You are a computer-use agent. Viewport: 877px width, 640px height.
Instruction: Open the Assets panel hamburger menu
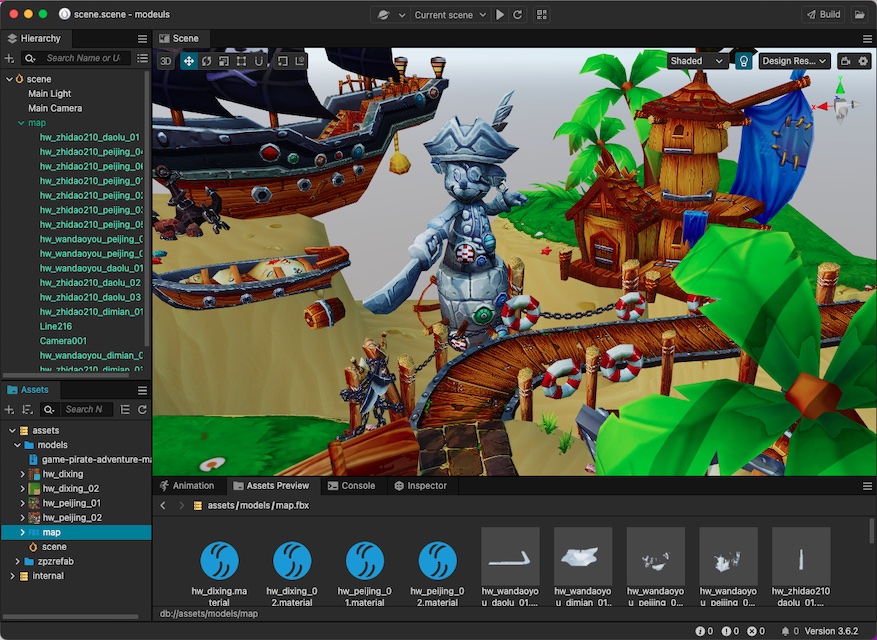(143, 390)
